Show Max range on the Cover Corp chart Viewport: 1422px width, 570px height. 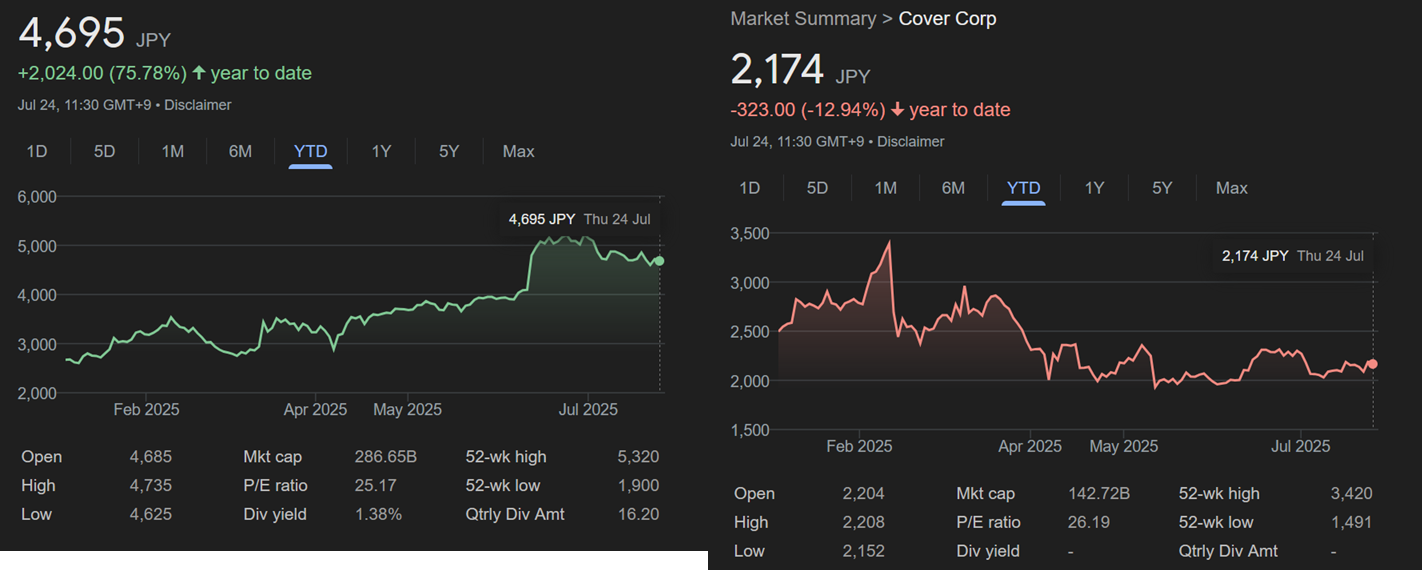[x=1231, y=187]
